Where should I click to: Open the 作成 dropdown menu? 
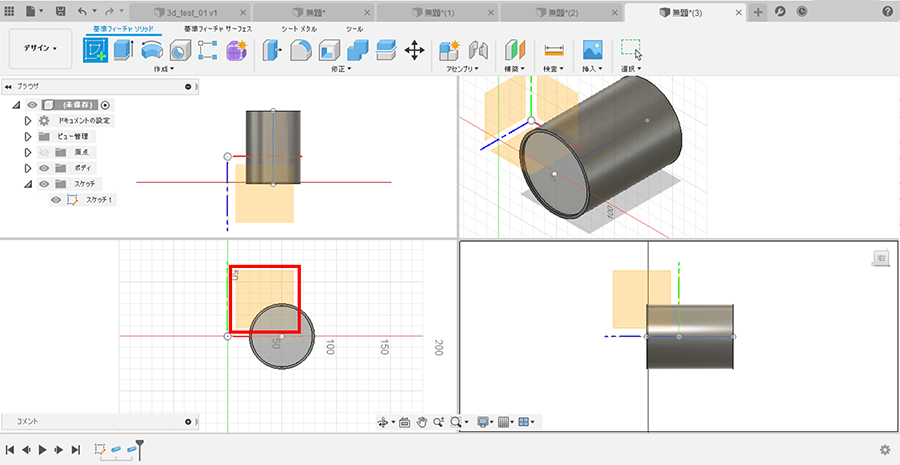pyautogui.click(x=164, y=70)
